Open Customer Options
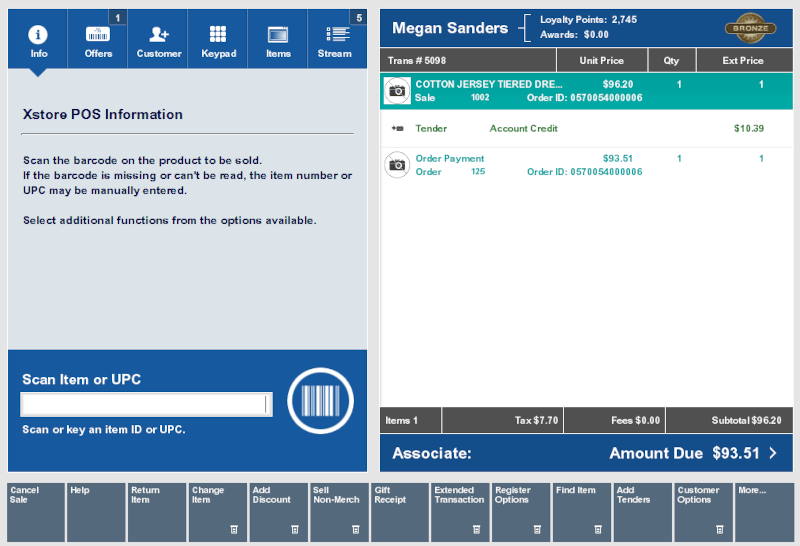This screenshot has height=546, width=800. [703, 512]
